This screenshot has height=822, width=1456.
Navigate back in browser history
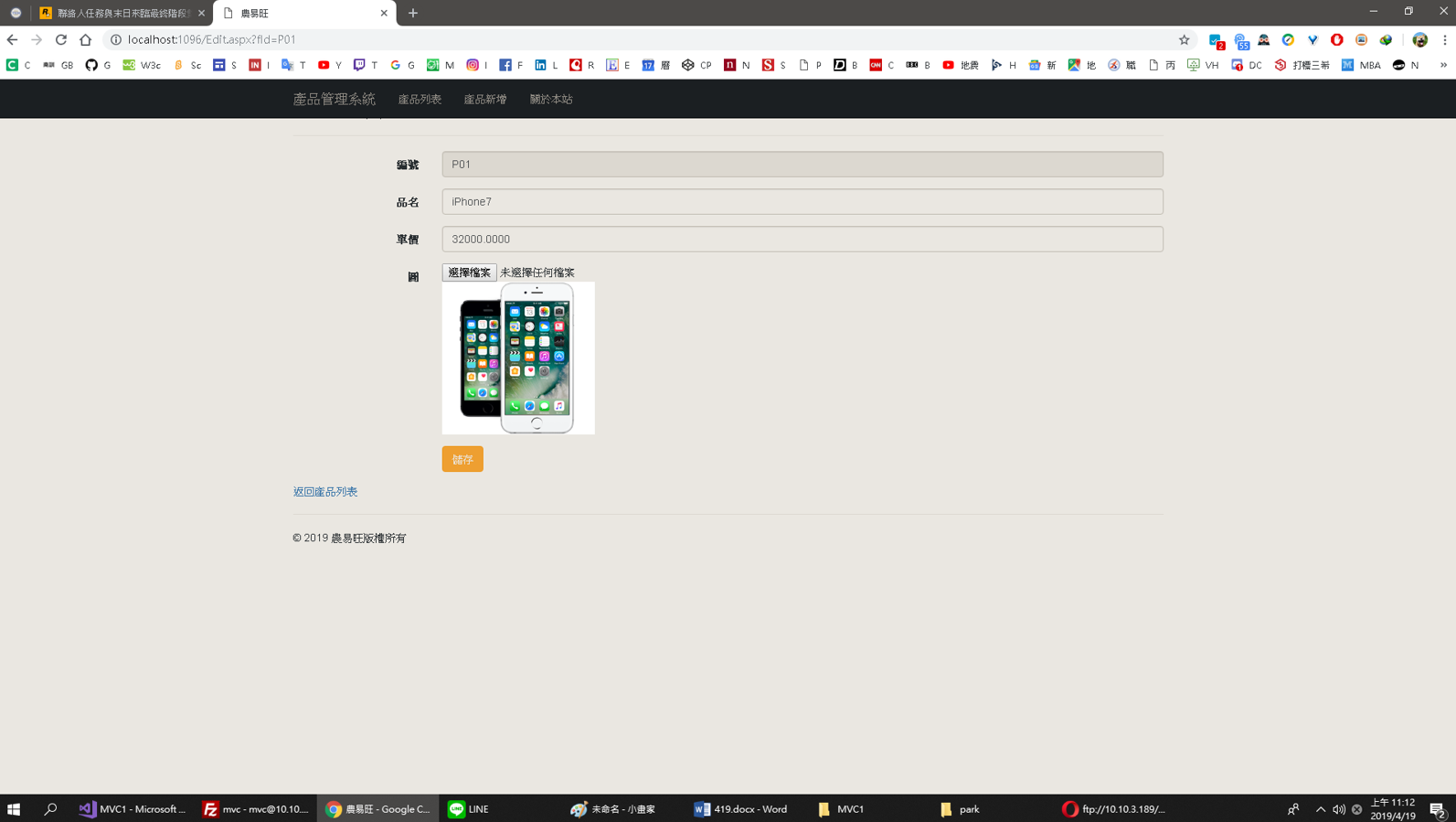point(12,39)
